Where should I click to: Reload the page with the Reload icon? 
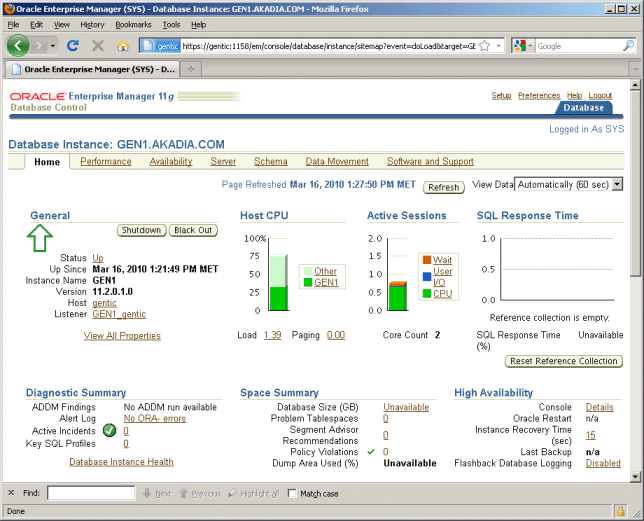(x=73, y=46)
